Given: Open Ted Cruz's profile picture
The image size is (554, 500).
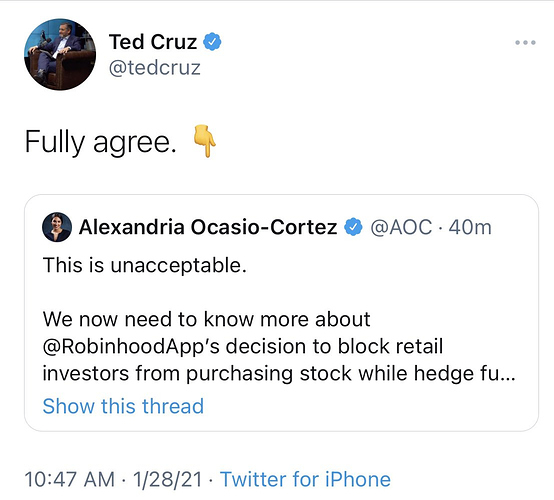Looking at the screenshot, I should coord(60,54).
